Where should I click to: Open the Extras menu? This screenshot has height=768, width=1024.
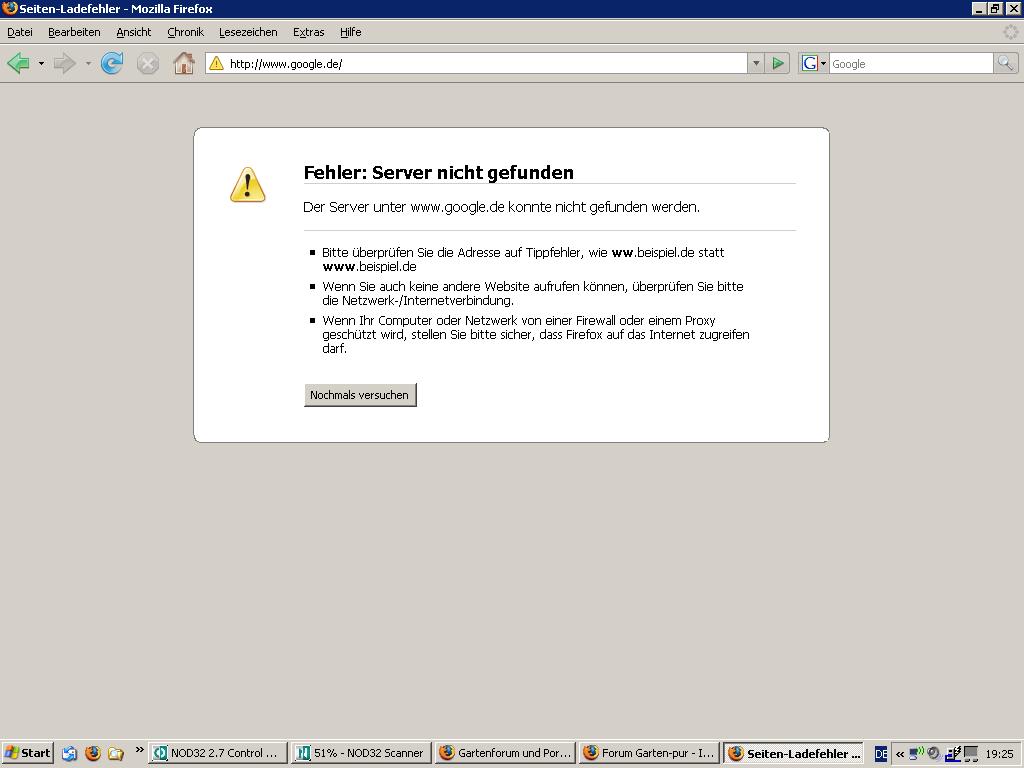tap(308, 32)
